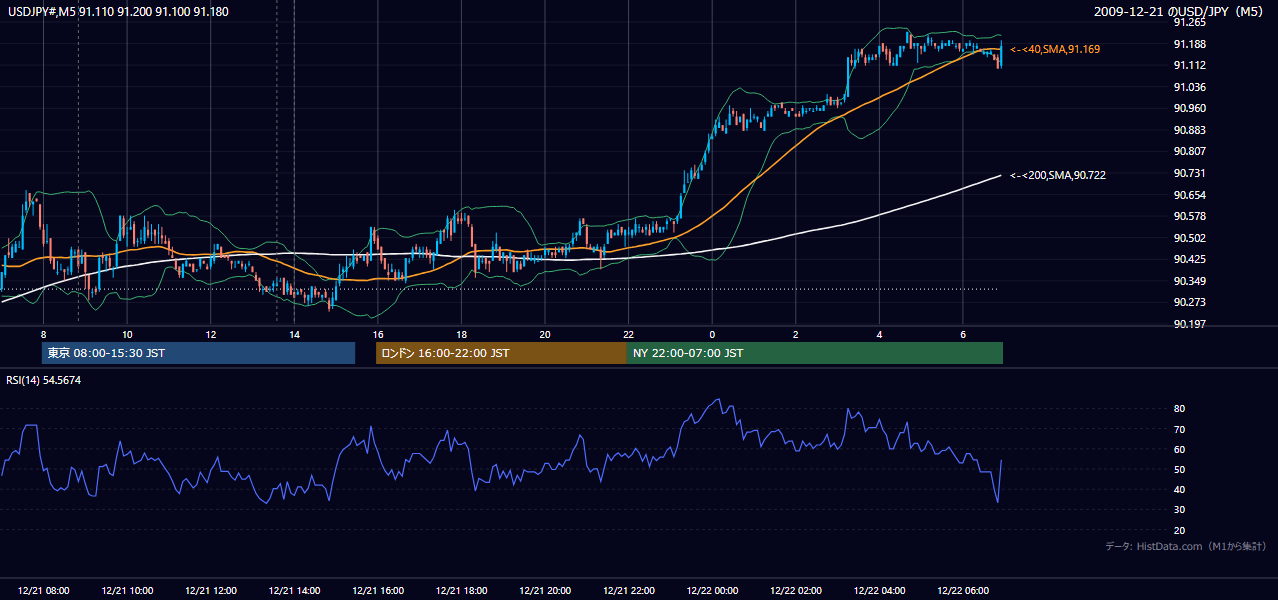Click the 90.578 price axis label
Viewport: 1278px width, 600px height.
[x=1190, y=216]
